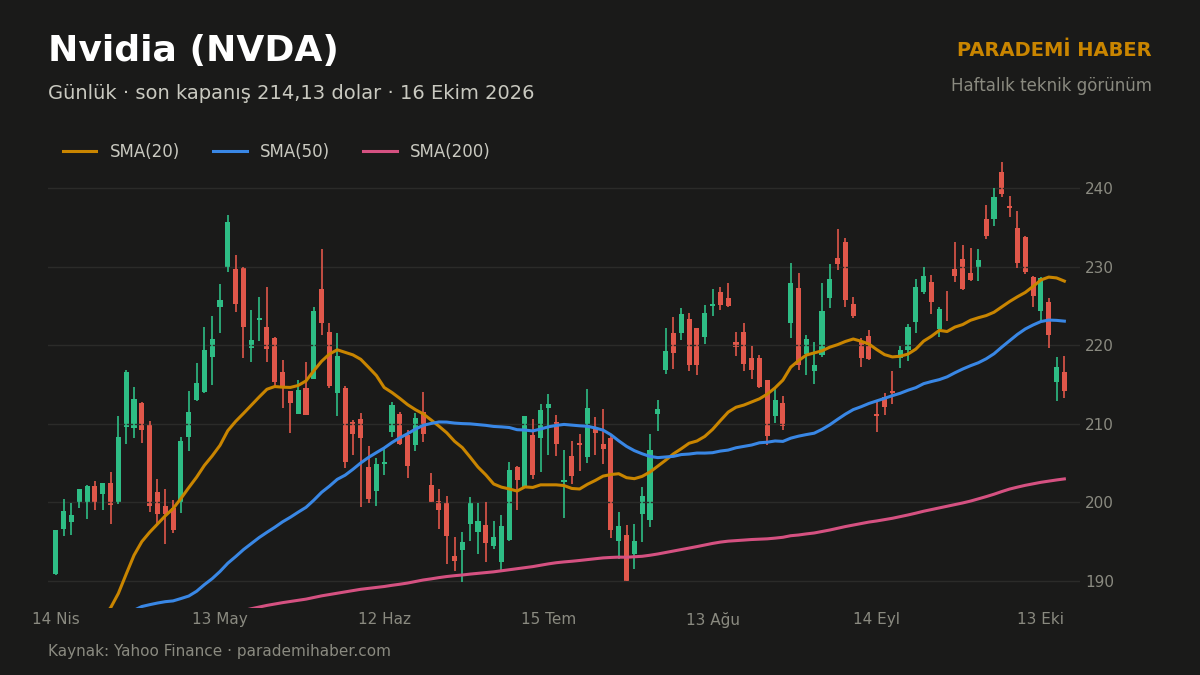Click the 190 price axis label
The image size is (1200, 675).
[x=1099, y=582]
